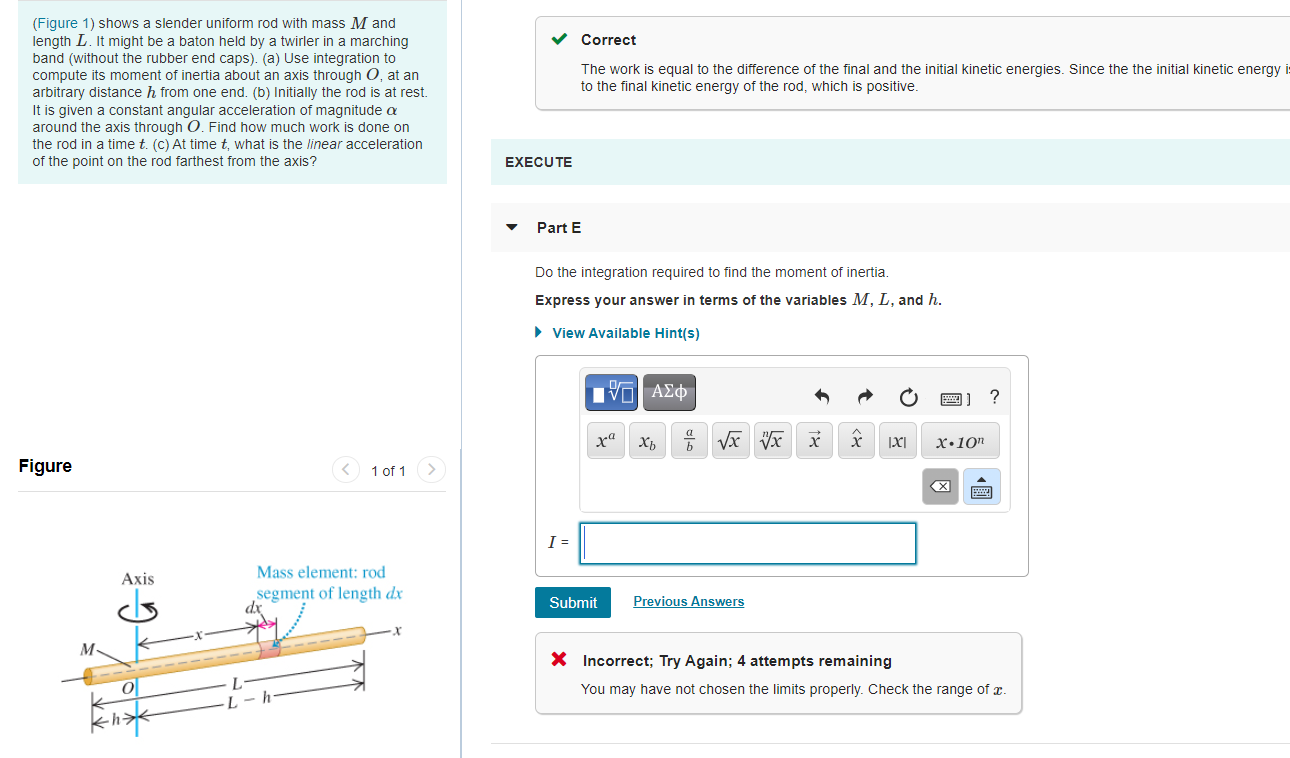The height and width of the screenshot is (758, 1290).
Task: Click the '1 of 1' figure counter
Action: [x=388, y=471]
